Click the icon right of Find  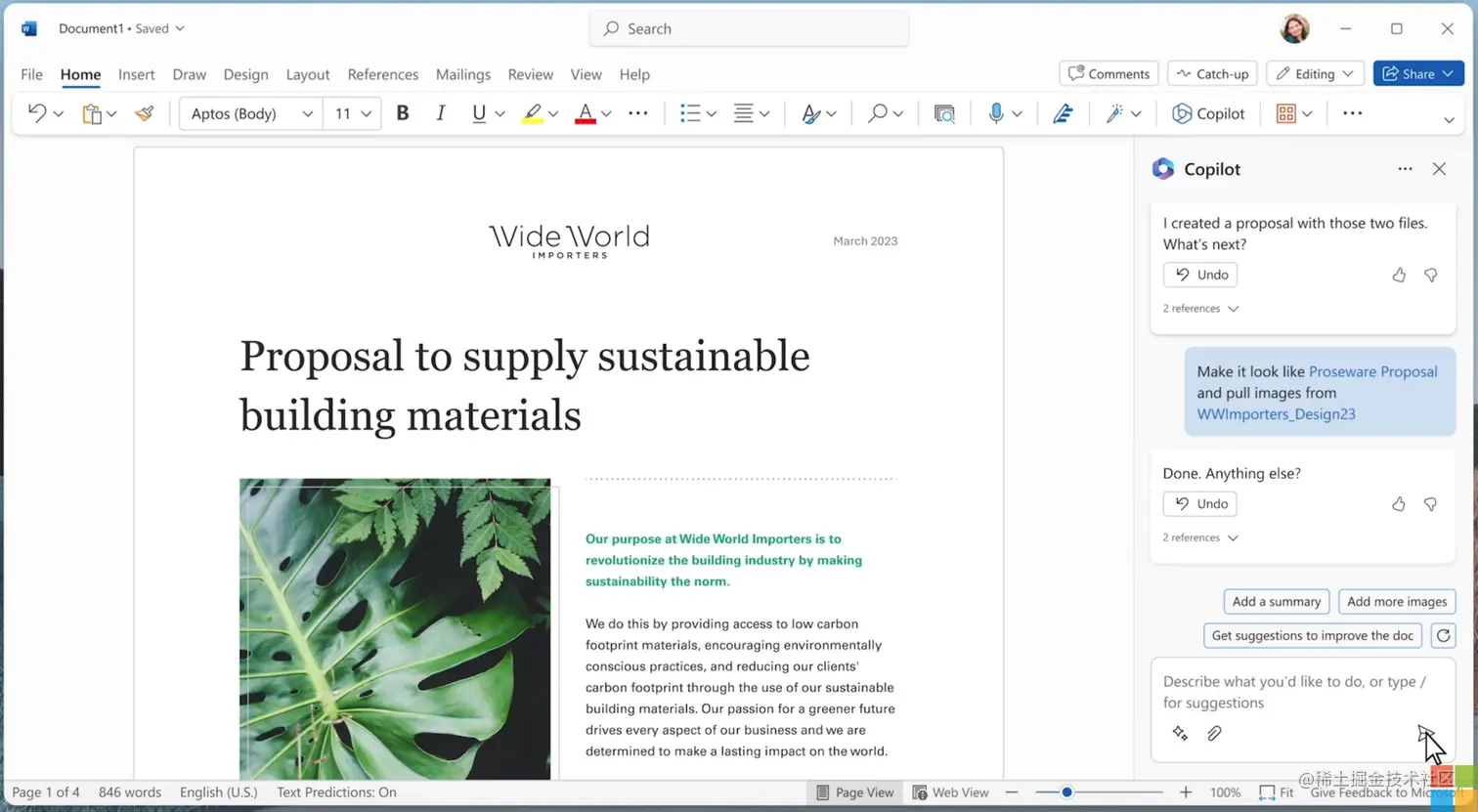[x=944, y=114]
